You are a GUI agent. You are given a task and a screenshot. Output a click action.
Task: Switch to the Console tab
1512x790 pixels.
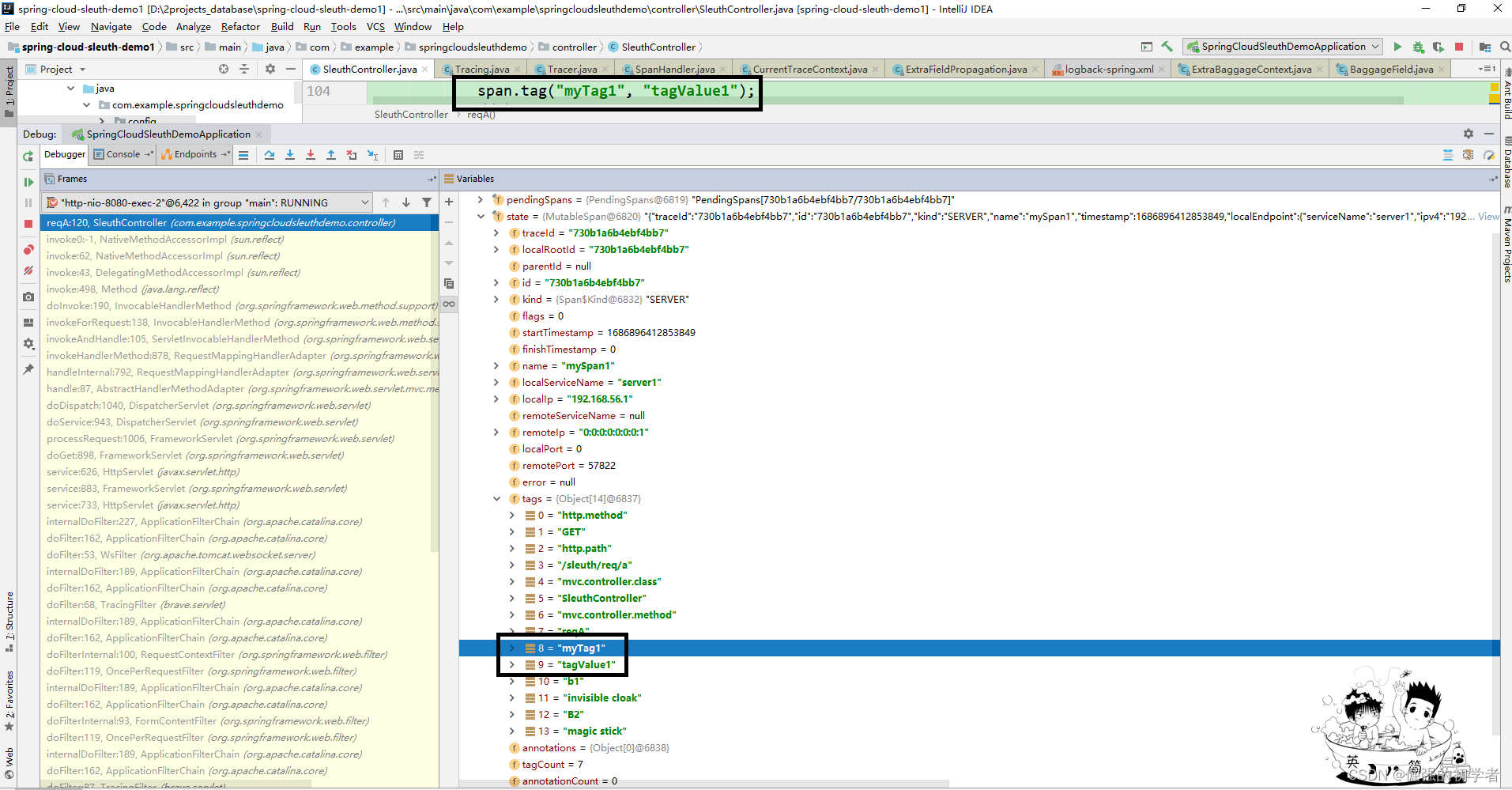coord(123,154)
